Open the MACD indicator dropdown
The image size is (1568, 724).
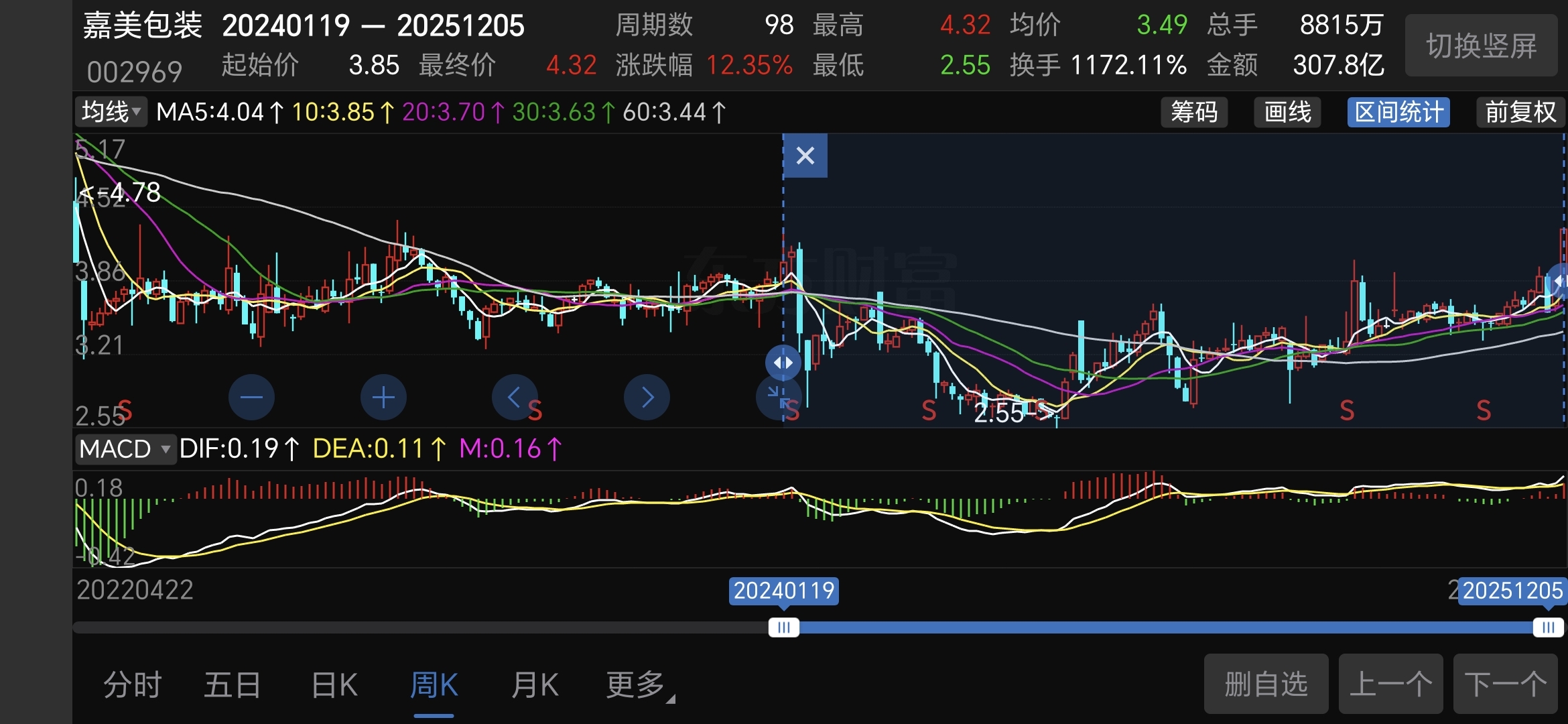coord(125,448)
